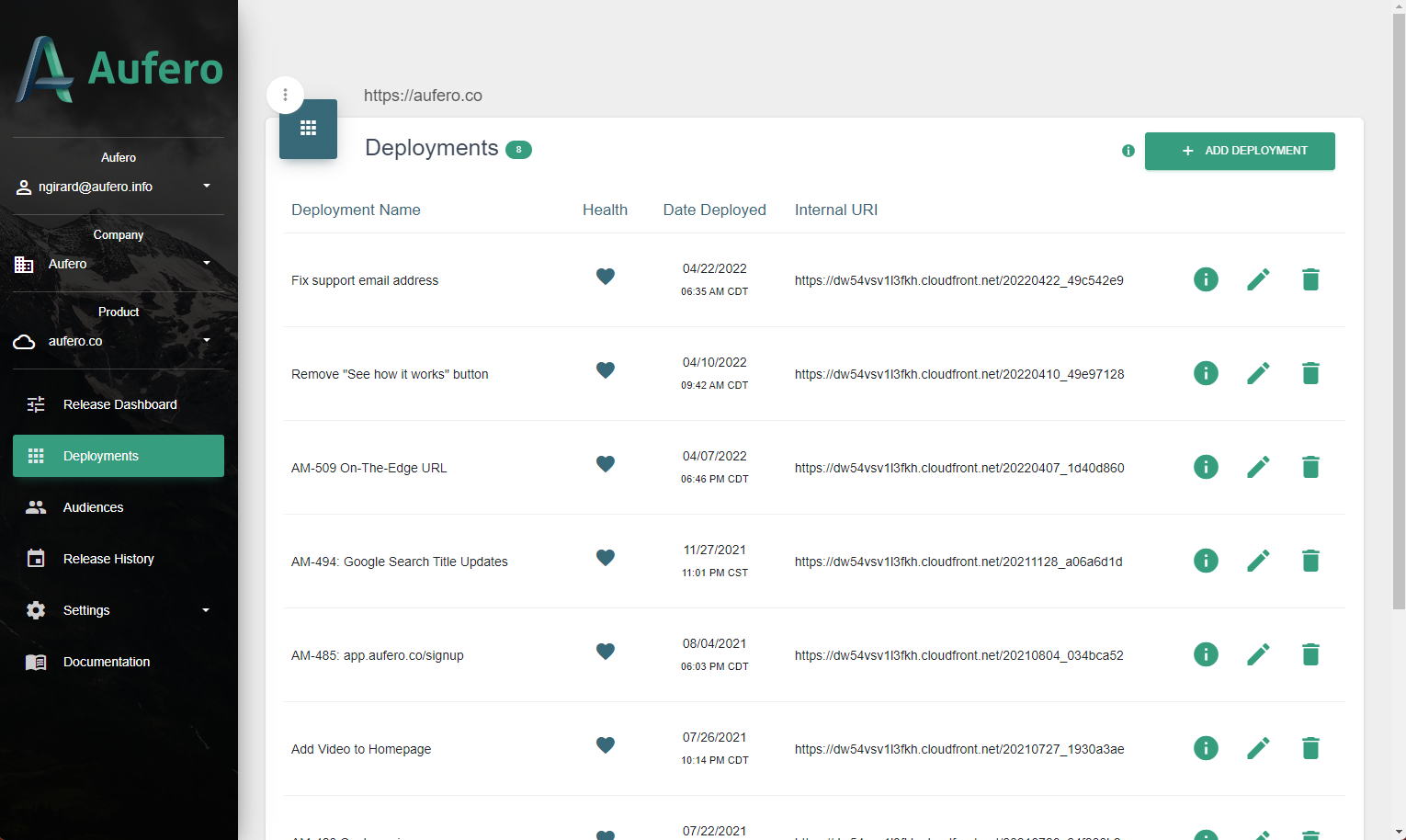Click the vertical page scrollbar

pos(1398,312)
